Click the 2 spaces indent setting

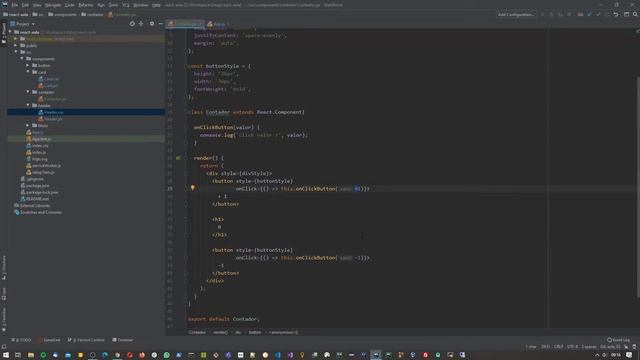click(x=589, y=347)
